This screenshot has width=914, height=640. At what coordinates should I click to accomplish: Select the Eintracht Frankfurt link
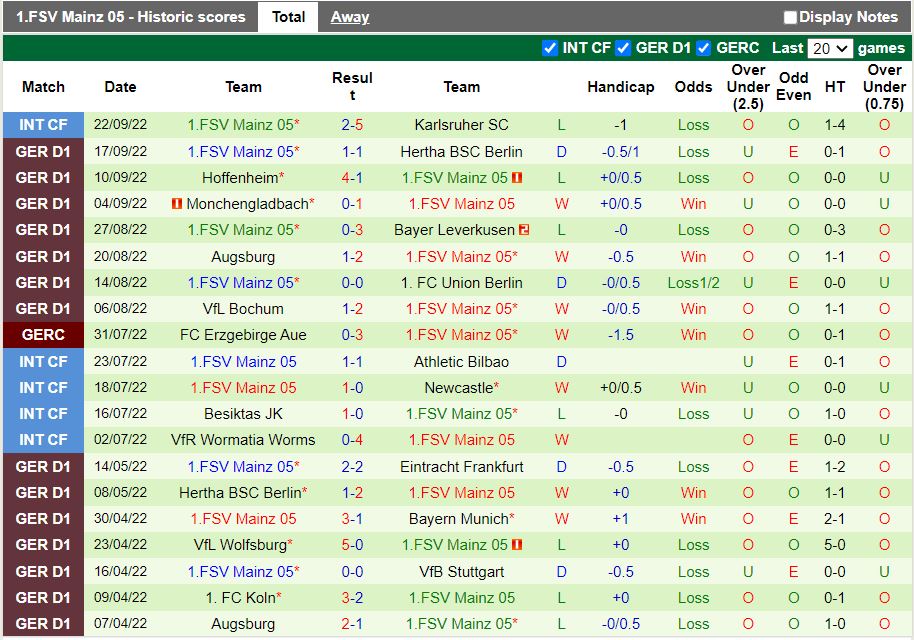point(461,466)
